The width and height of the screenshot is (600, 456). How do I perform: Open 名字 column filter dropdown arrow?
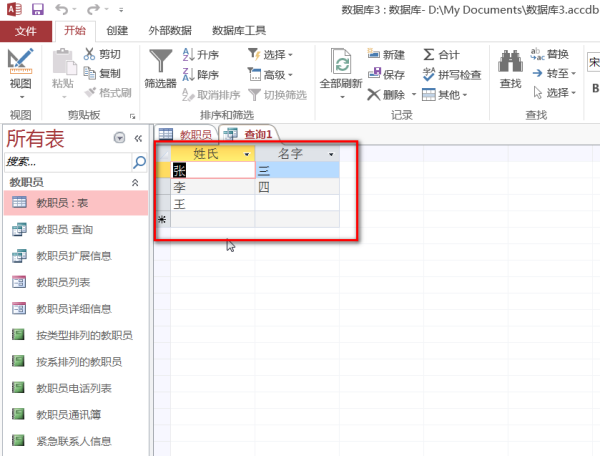coord(331,154)
